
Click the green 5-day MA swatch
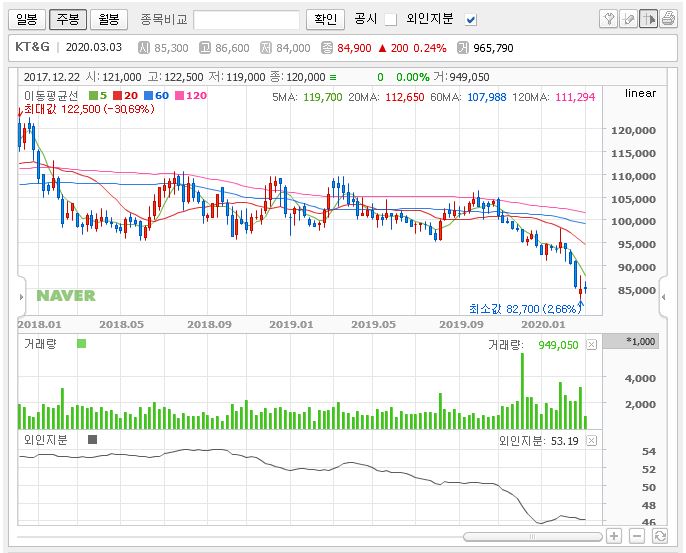coord(93,95)
